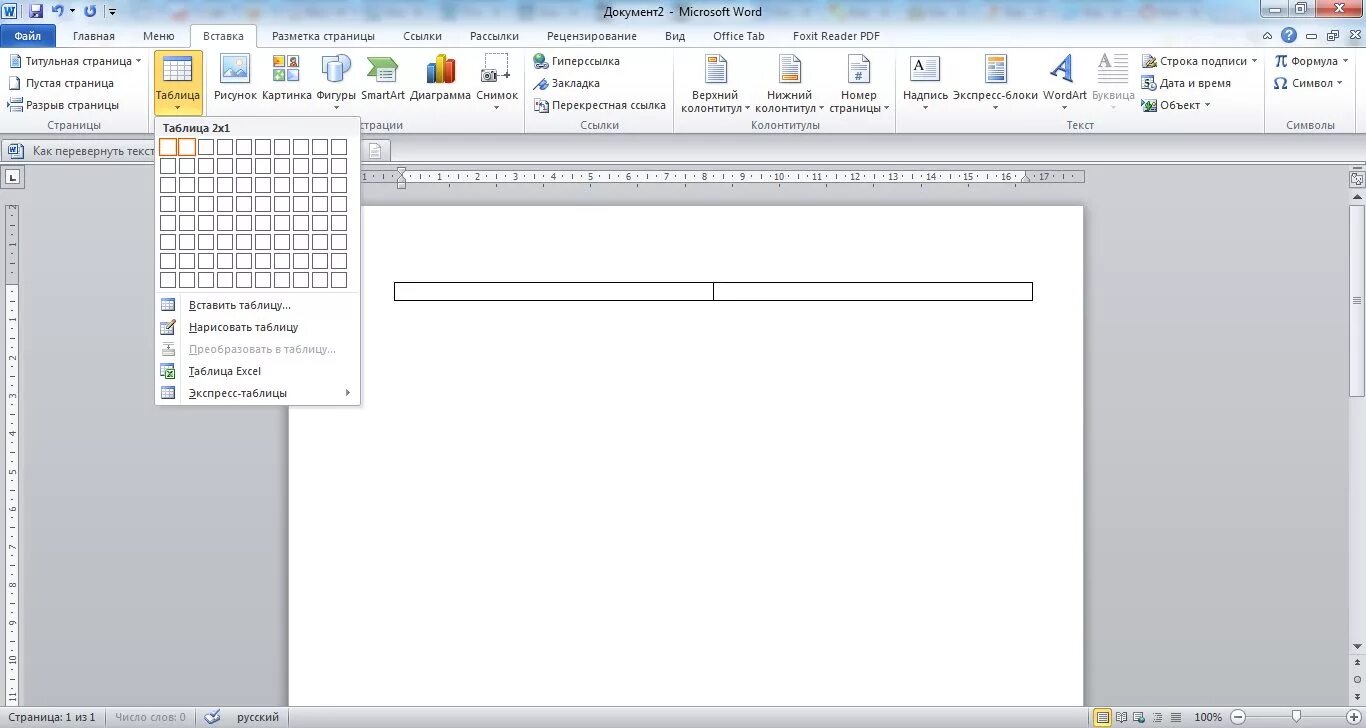Click the 100% zoom level button
1366x728 pixels.
1208,717
